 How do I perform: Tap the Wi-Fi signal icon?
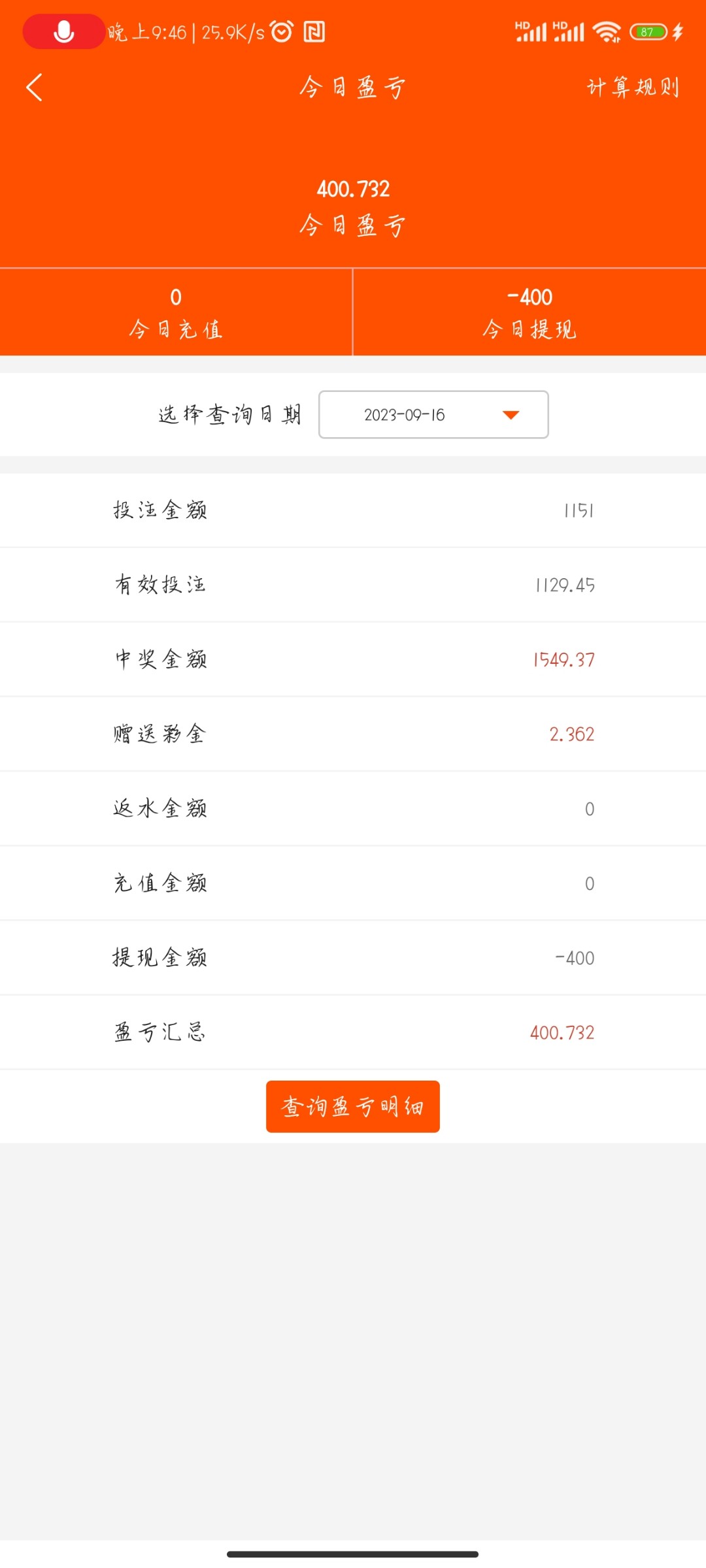tap(607, 31)
